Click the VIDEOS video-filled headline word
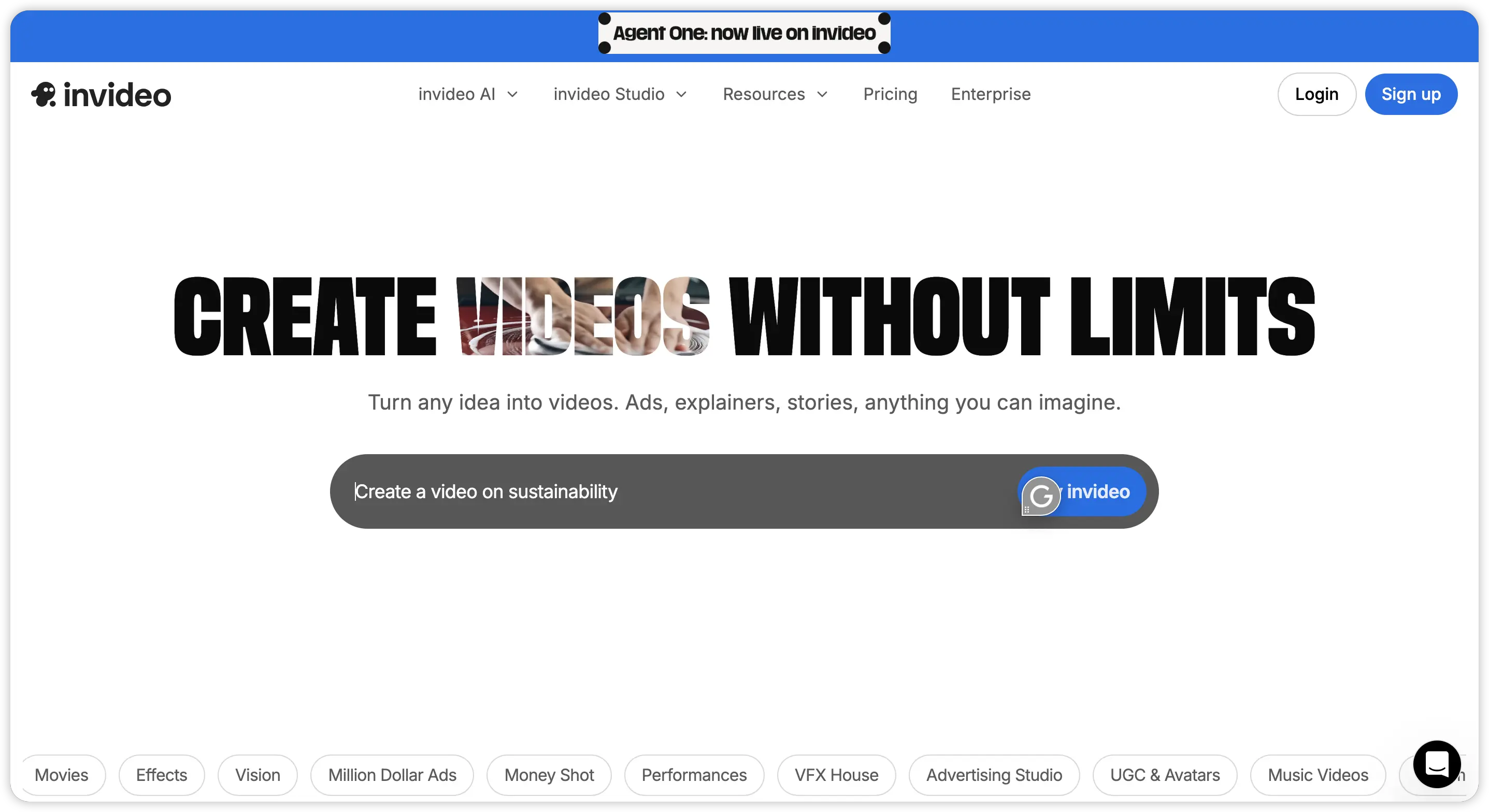 [583, 316]
